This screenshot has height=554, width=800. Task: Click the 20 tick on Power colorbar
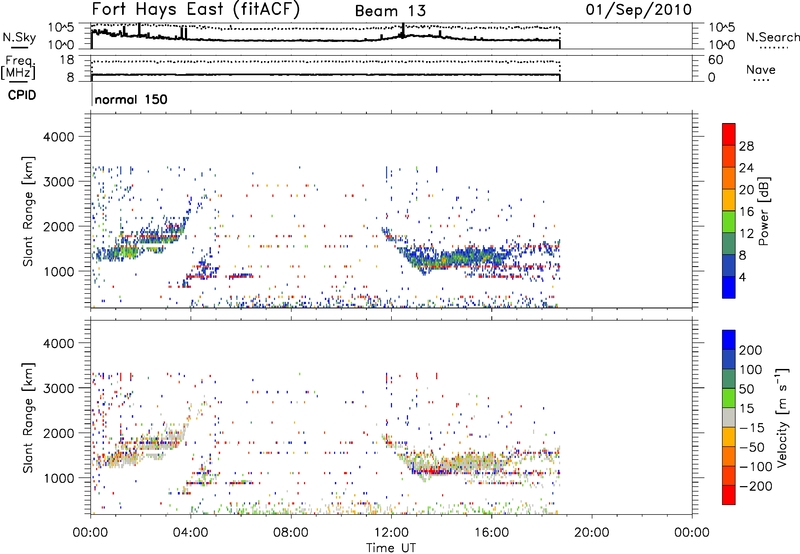click(x=746, y=190)
